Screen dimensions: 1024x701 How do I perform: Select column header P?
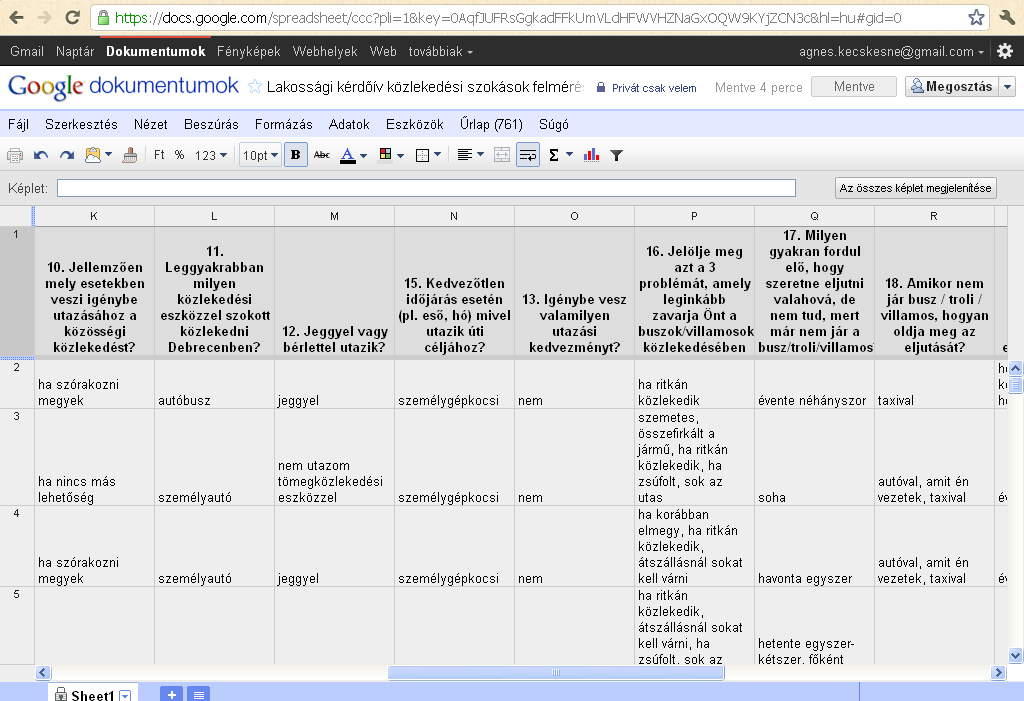694,216
